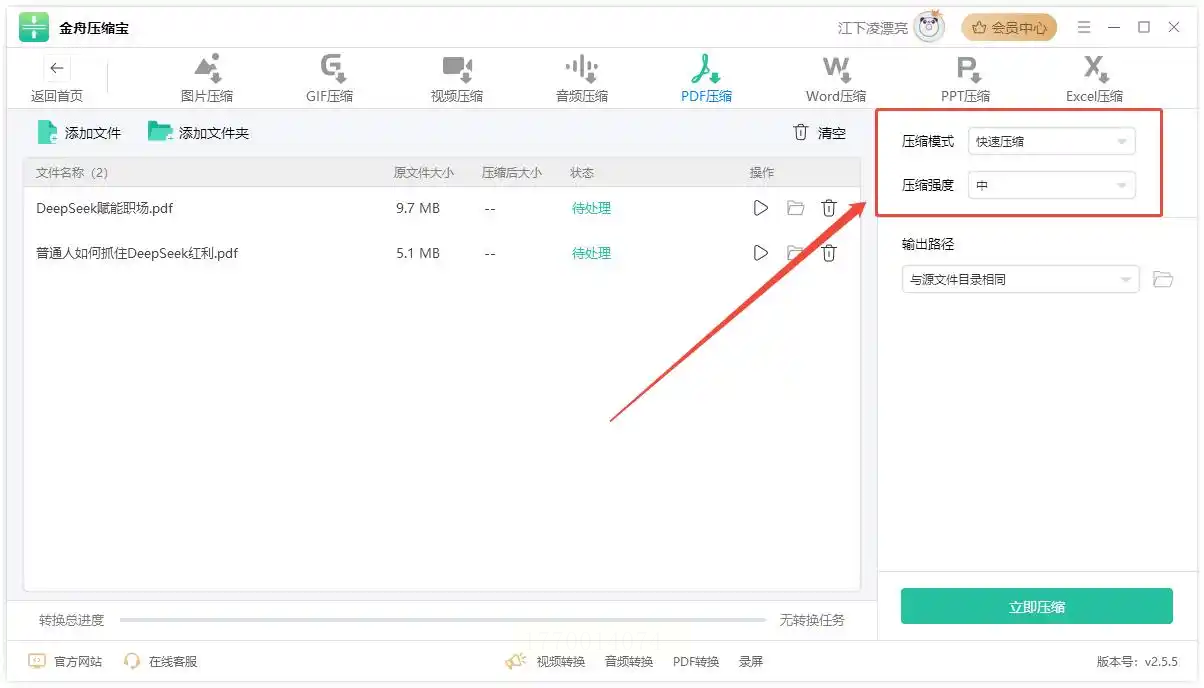Viewport: 1204px width, 688px height.
Task: Select the 音频压缩 audio compression tool
Action: point(582,80)
